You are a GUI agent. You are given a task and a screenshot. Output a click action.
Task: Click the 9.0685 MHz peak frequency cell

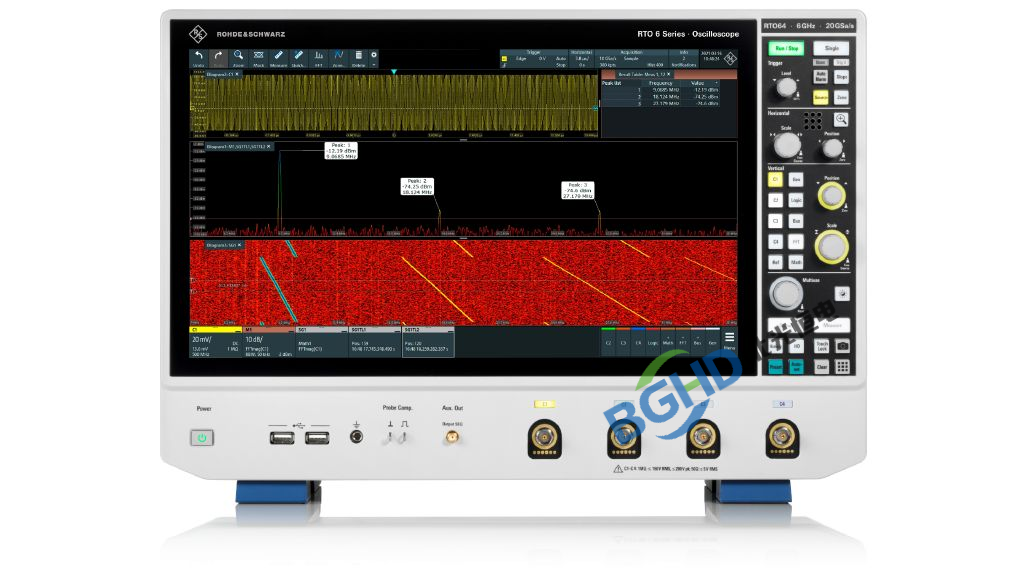(665, 89)
